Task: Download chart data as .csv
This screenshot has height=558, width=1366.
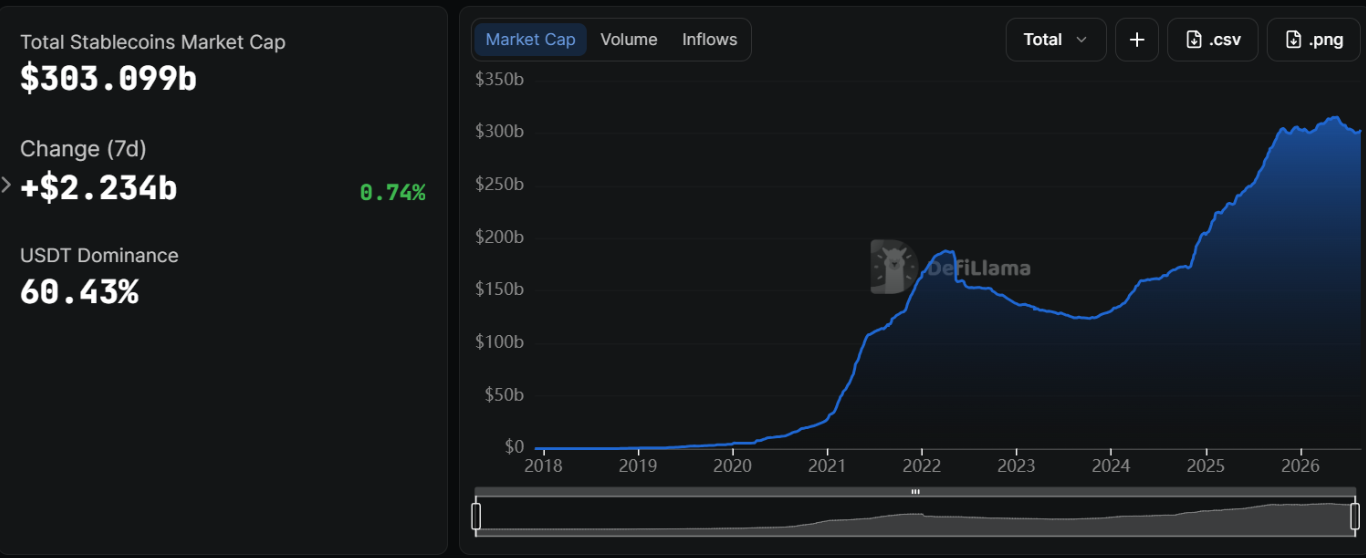Action: (1213, 40)
